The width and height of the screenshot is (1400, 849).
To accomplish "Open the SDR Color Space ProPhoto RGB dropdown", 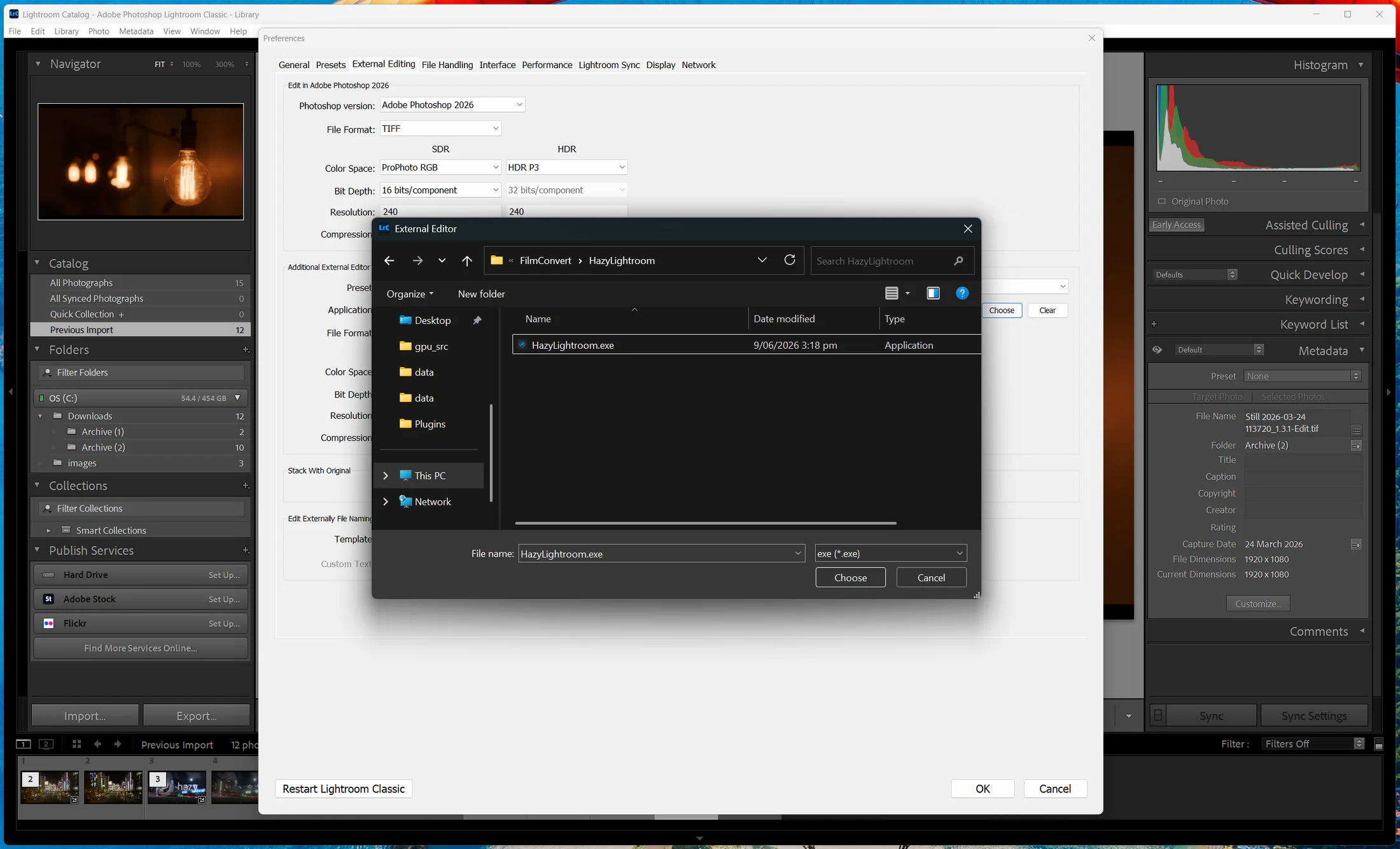I will click(x=440, y=167).
